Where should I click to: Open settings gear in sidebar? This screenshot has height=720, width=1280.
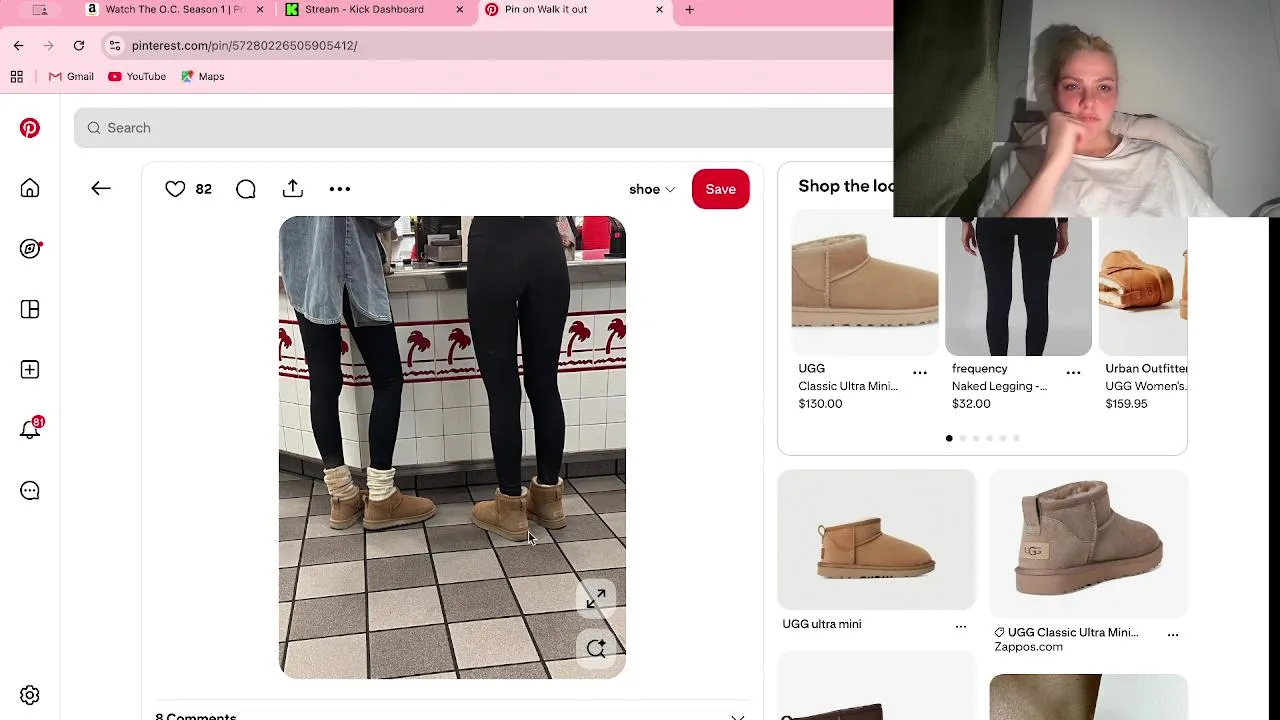(30, 695)
